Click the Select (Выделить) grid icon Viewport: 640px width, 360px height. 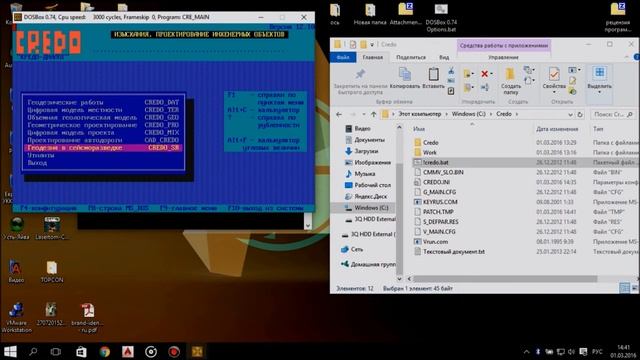click(599, 73)
